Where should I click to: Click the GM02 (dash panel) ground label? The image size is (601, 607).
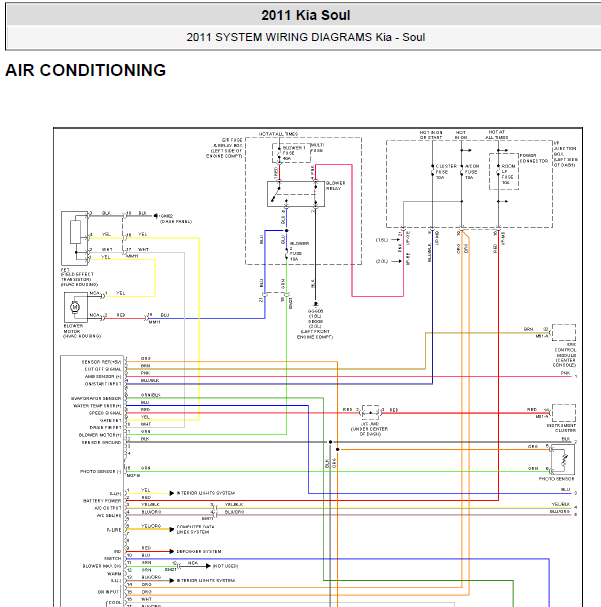[x=176, y=219]
